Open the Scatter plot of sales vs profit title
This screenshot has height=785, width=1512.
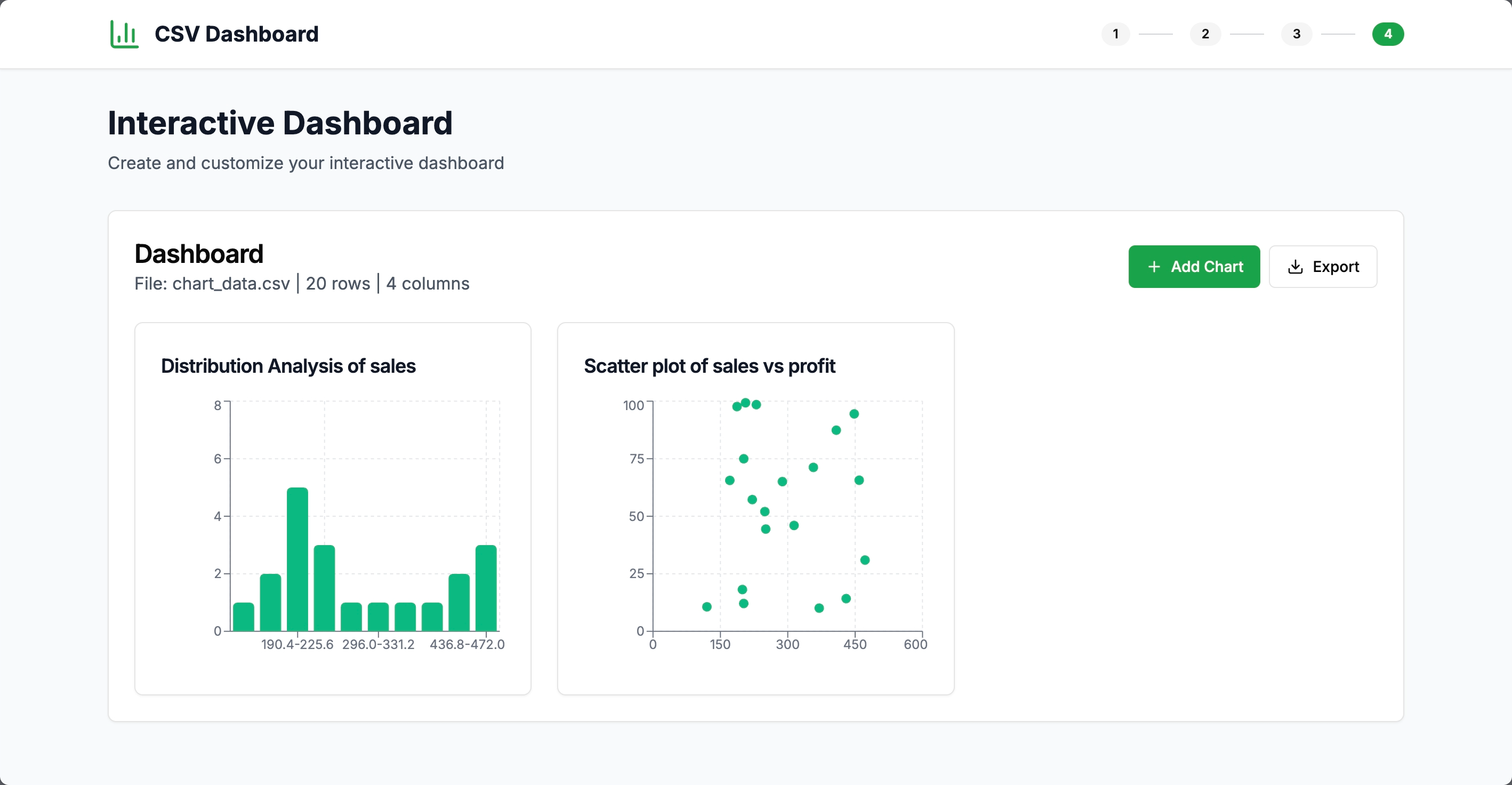coord(709,366)
